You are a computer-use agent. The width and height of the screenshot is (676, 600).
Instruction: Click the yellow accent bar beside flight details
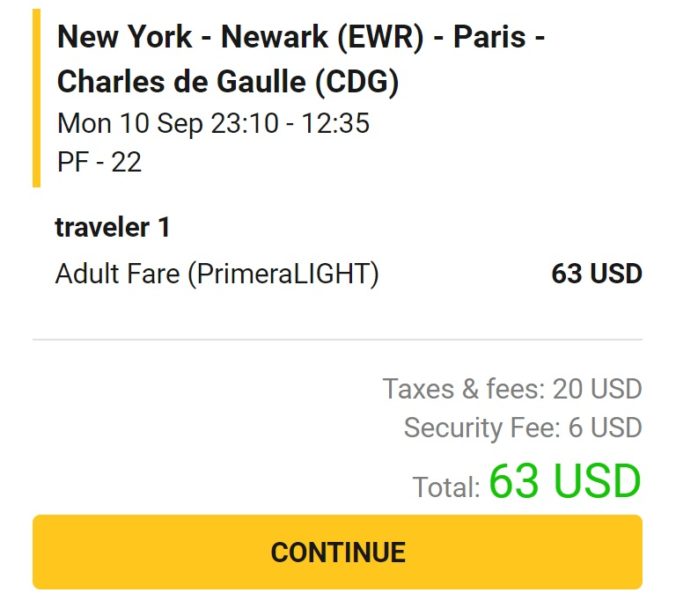(x=36, y=98)
